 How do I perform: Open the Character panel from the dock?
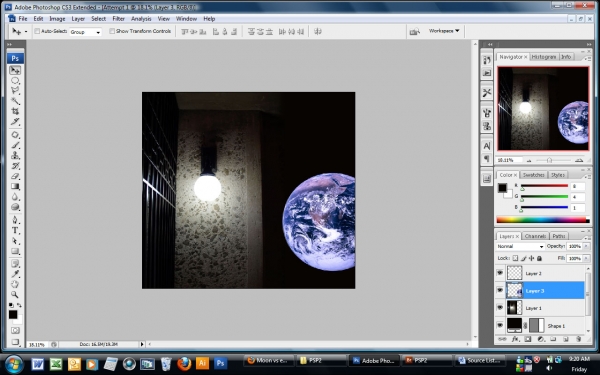point(487,146)
